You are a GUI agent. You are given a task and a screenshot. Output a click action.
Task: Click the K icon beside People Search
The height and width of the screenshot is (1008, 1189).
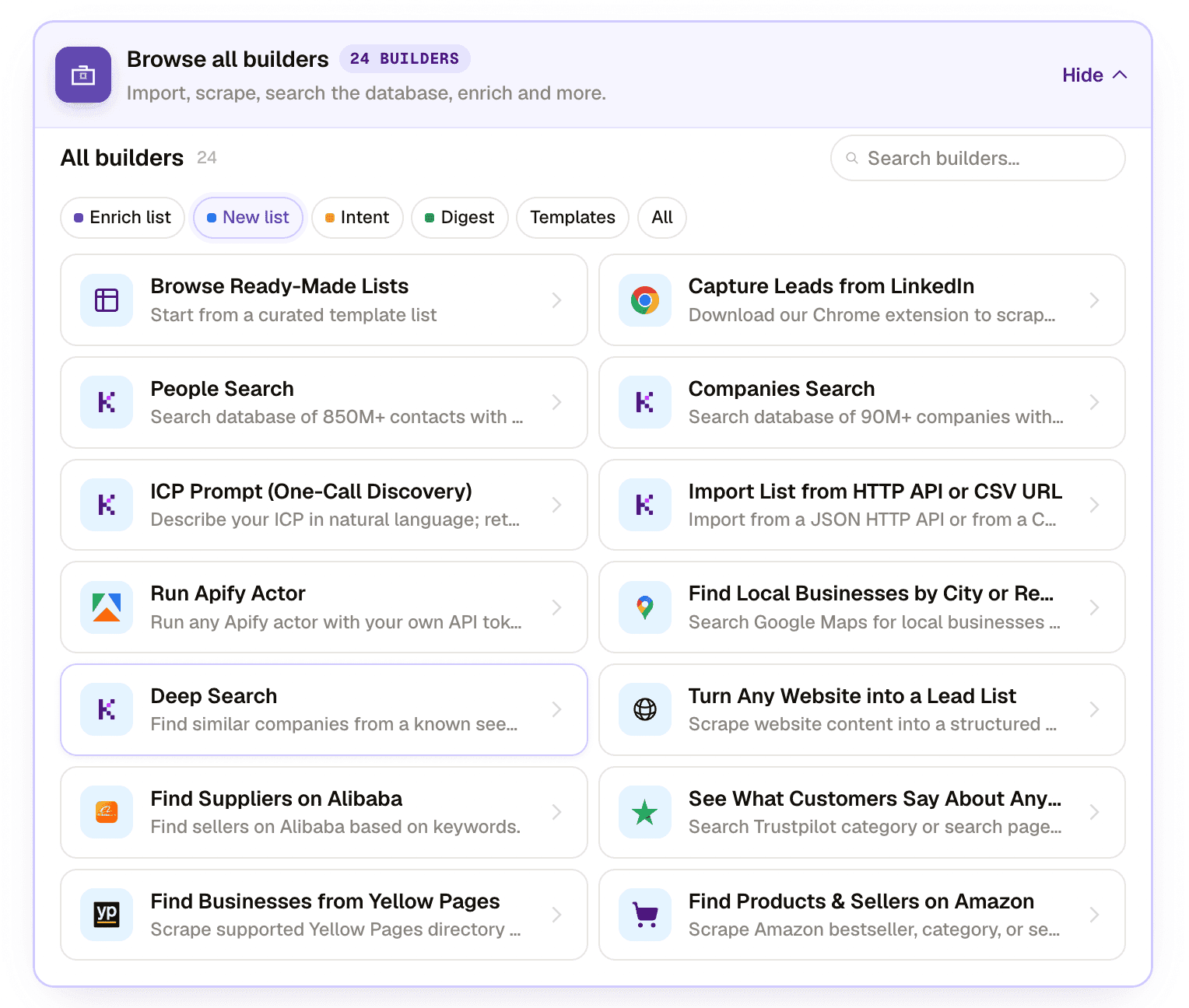107,402
